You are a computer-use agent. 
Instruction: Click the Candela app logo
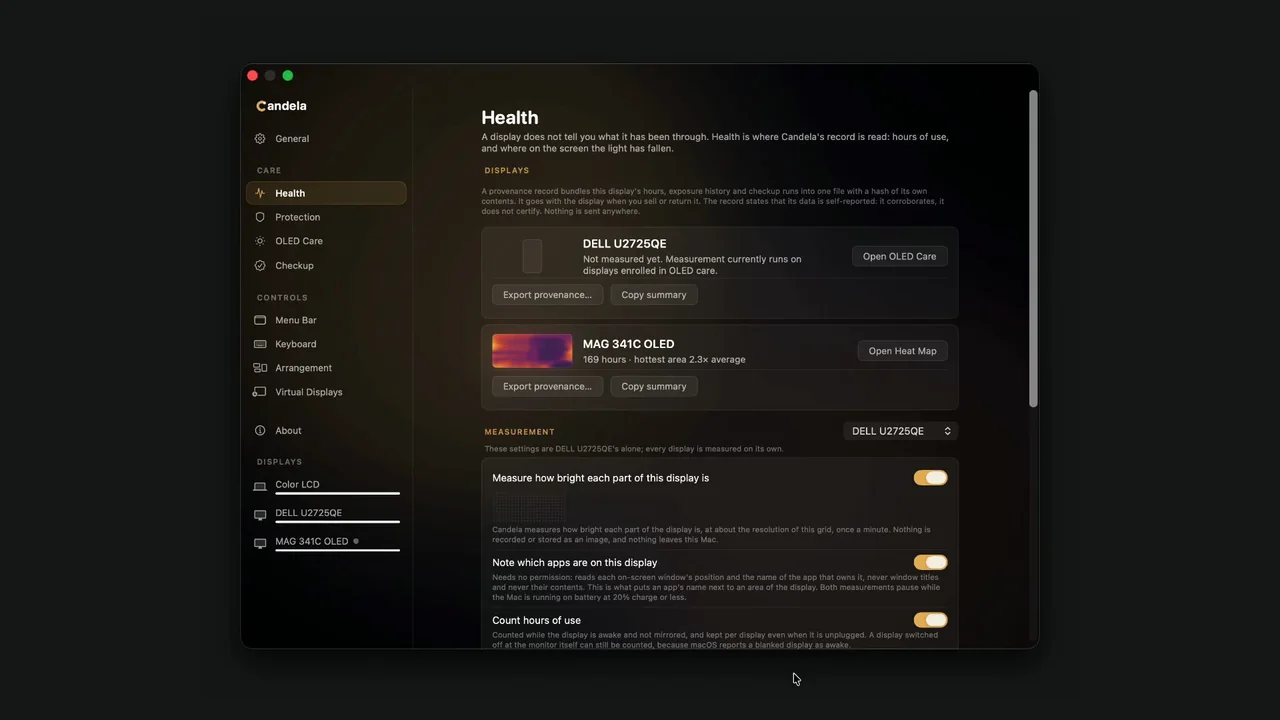pos(281,106)
